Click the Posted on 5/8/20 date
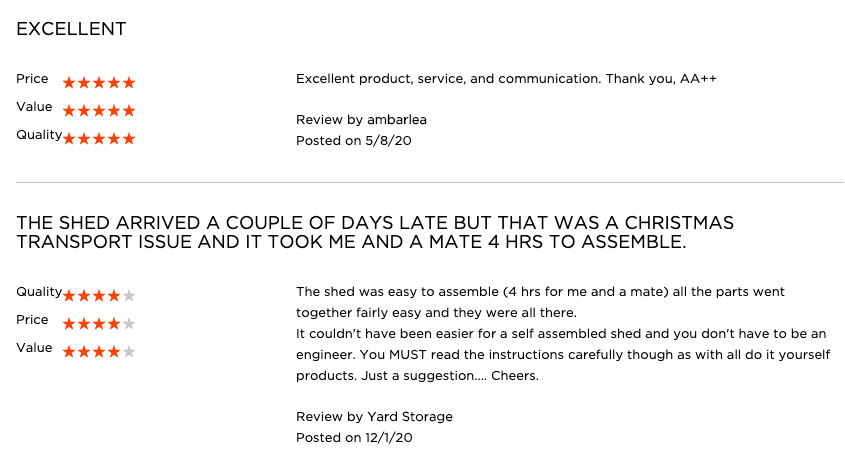 [353, 141]
